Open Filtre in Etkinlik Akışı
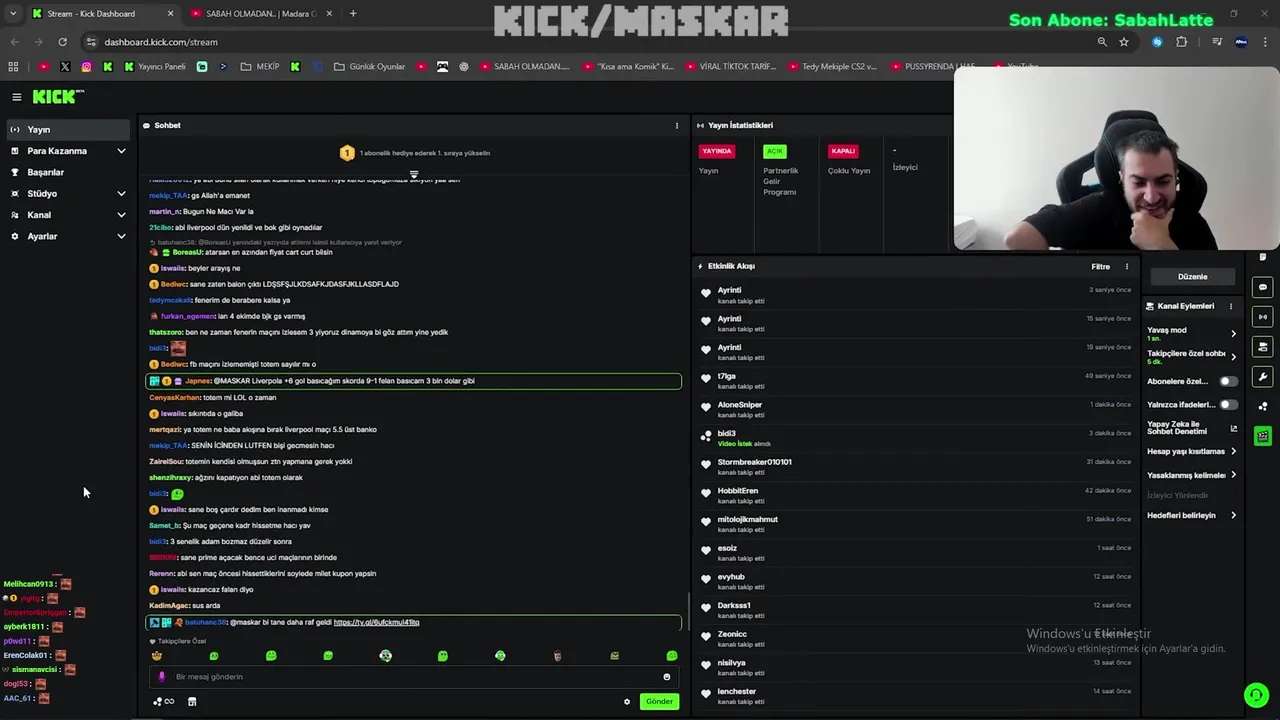1280x720 pixels. [1100, 267]
